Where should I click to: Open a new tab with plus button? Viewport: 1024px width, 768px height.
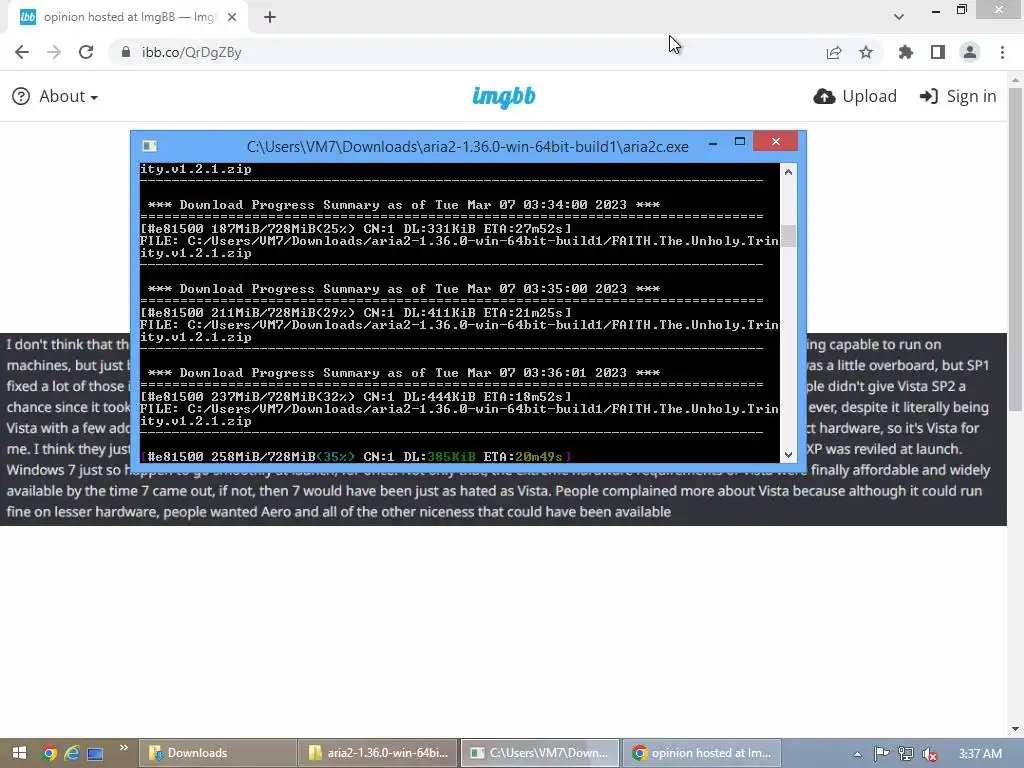pyautogui.click(x=270, y=17)
